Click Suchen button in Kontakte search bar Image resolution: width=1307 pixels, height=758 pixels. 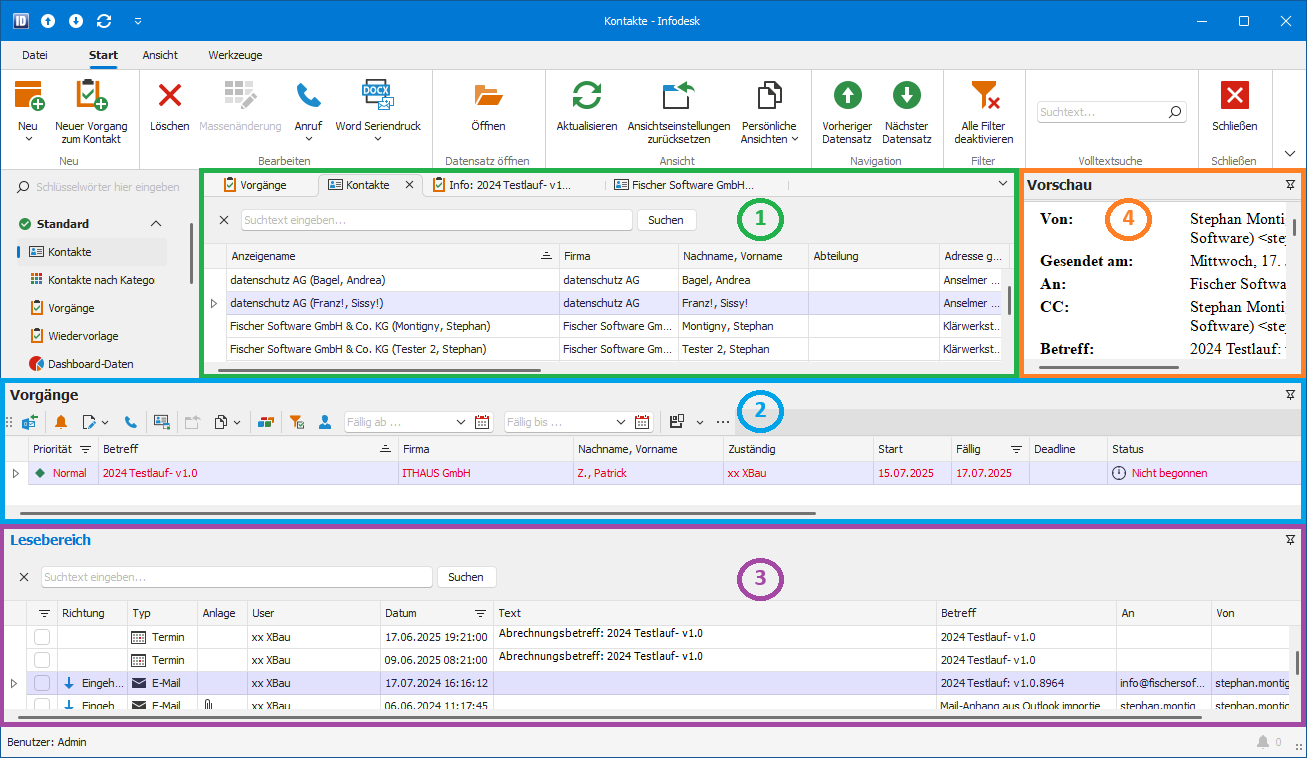pyautogui.click(x=666, y=220)
